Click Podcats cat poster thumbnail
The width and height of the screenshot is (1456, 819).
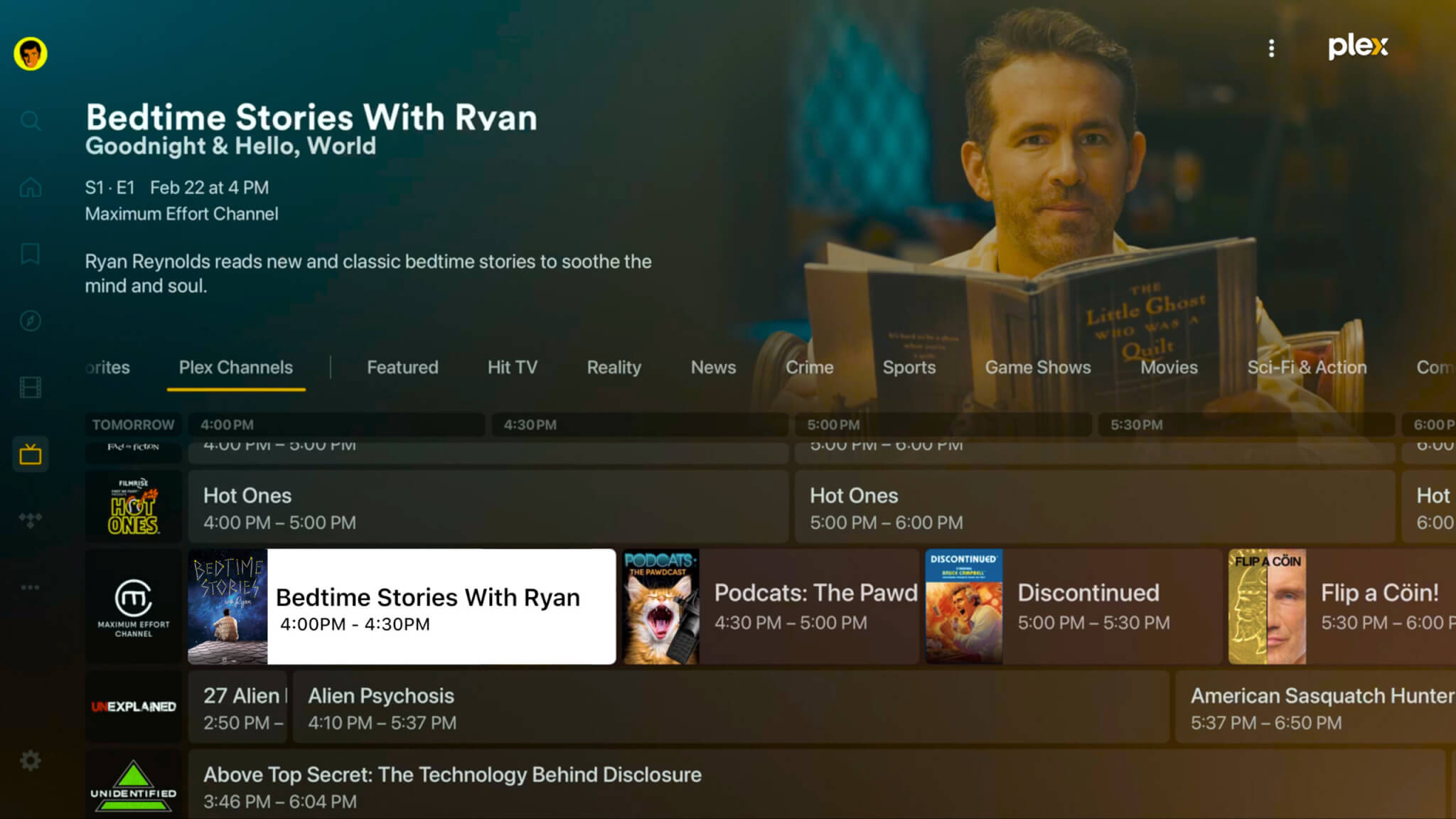click(661, 606)
